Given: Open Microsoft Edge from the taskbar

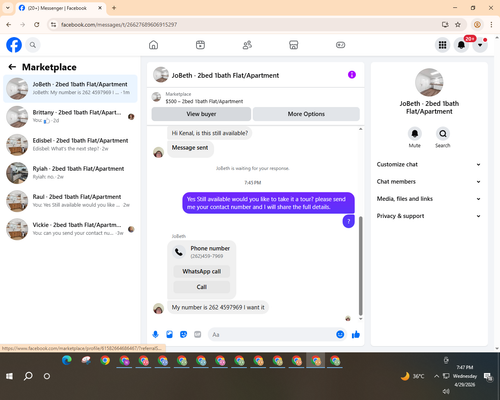Looking at the screenshot, I should [67, 360].
